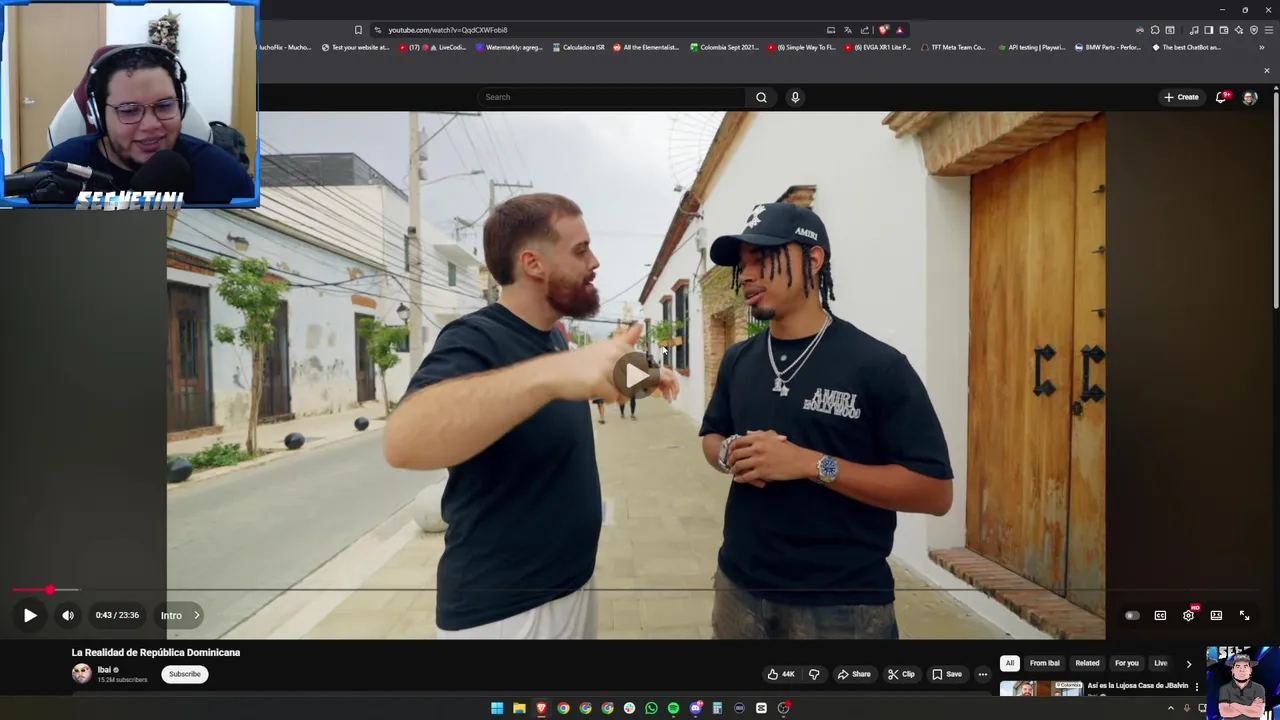Viewport: 1280px width, 720px height.
Task: Open File Explorer from the taskbar
Action: click(519, 708)
